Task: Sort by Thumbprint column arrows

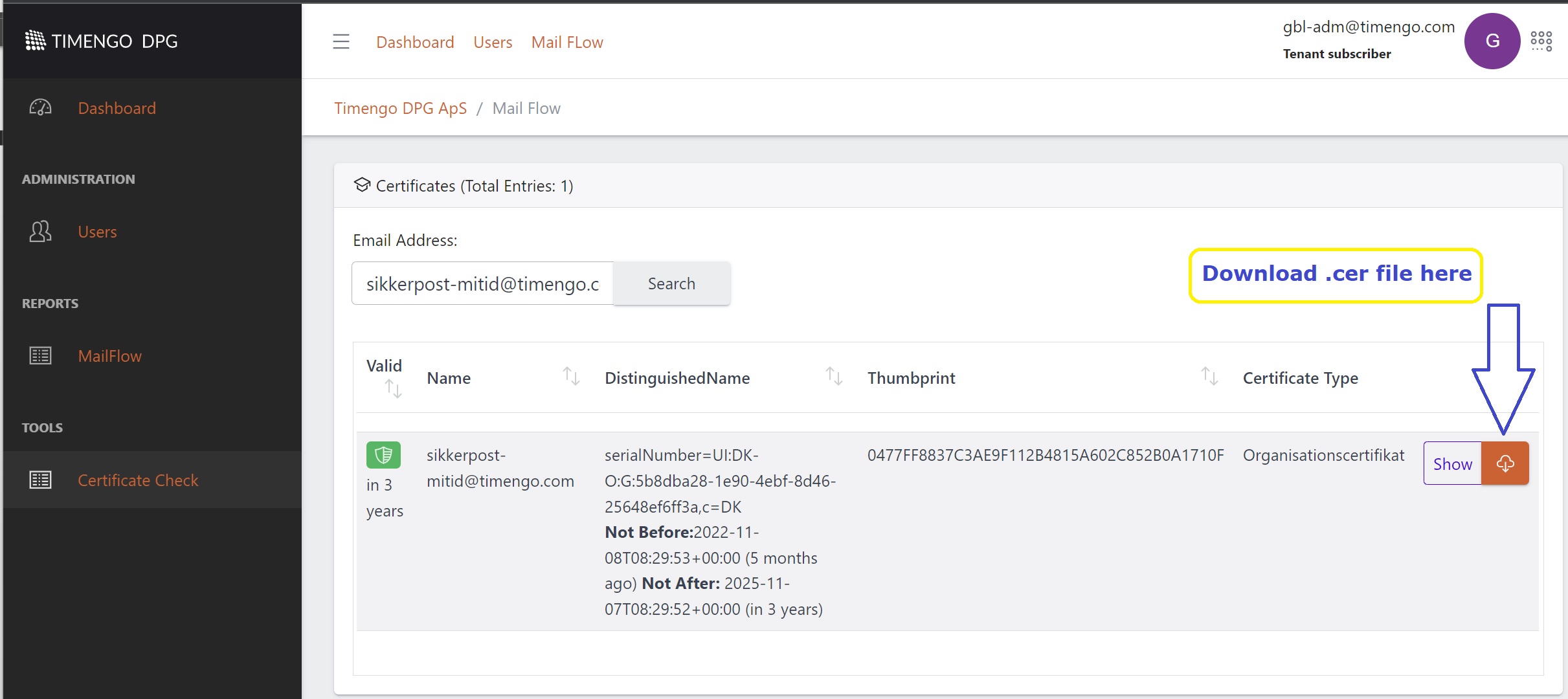Action: pyautogui.click(x=1209, y=376)
